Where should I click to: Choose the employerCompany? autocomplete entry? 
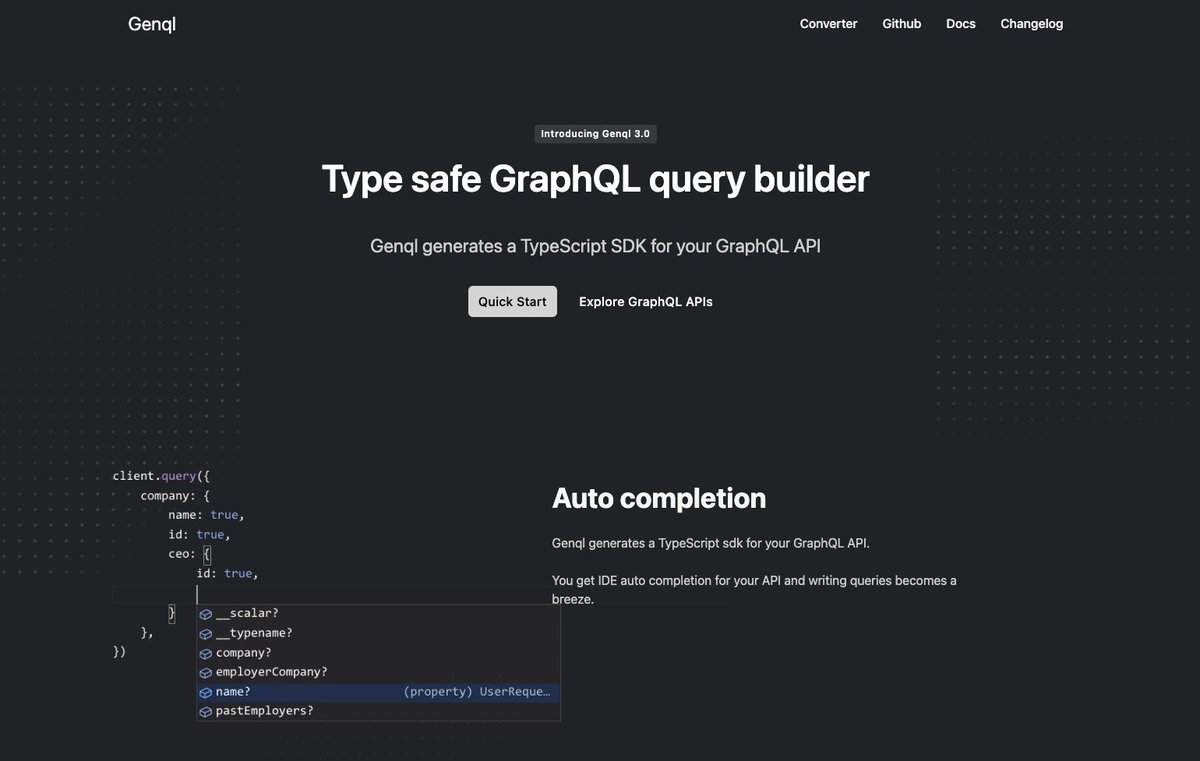coord(272,672)
